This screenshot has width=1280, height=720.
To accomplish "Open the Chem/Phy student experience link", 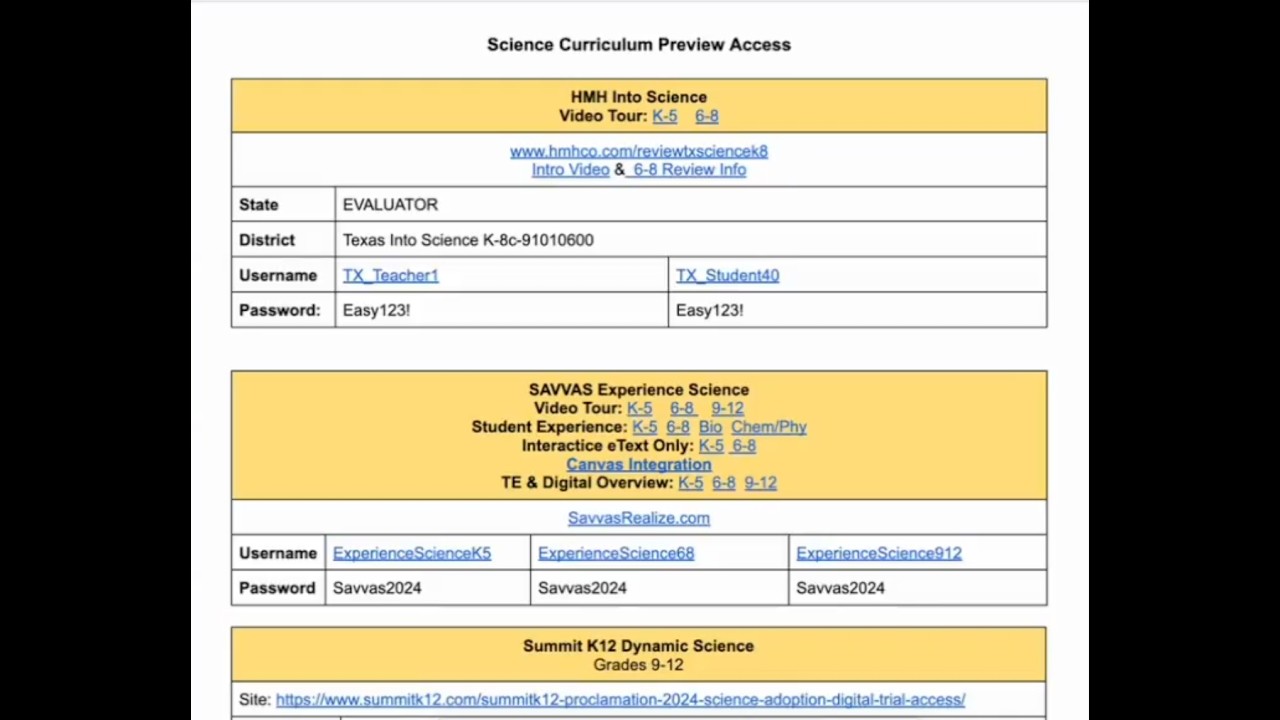I will coord(769,427).
